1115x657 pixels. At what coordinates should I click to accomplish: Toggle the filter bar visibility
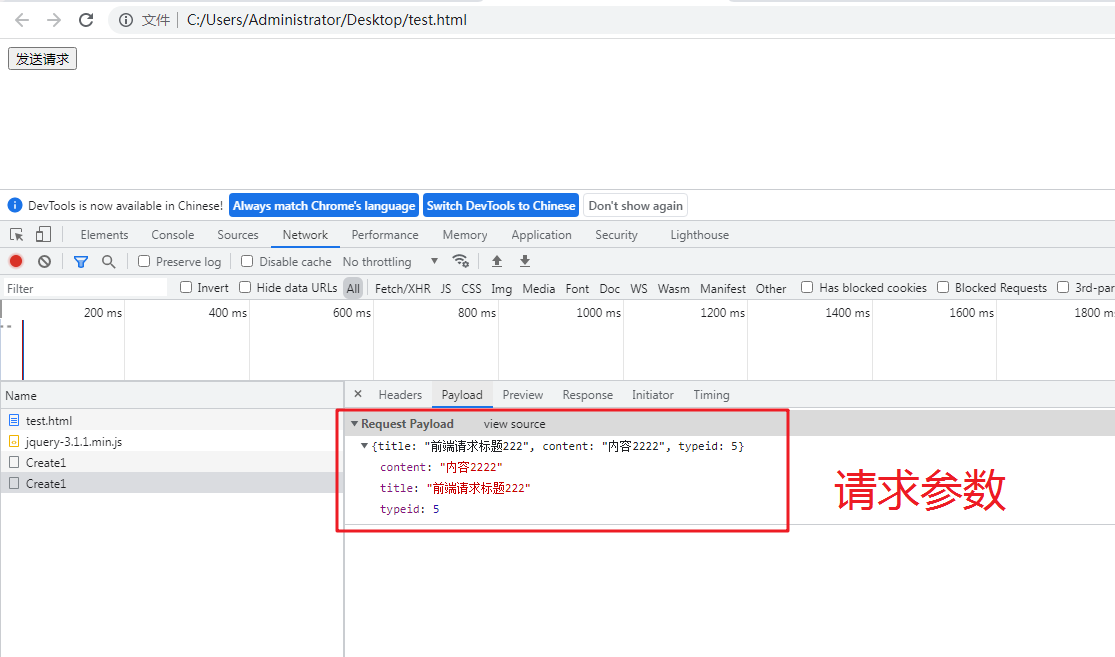(80, 261)
